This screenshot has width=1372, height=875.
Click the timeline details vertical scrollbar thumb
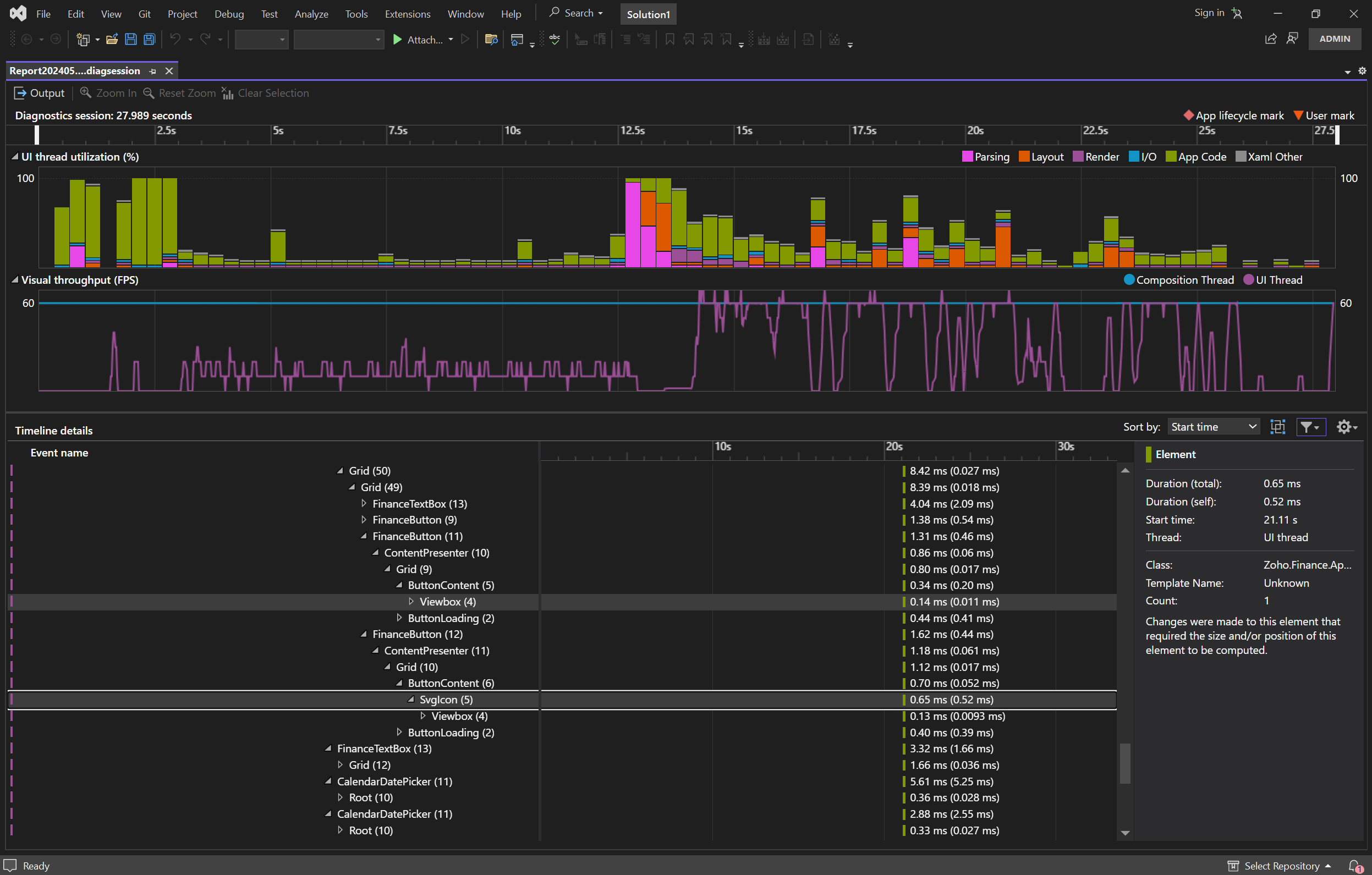point(1124,763)
